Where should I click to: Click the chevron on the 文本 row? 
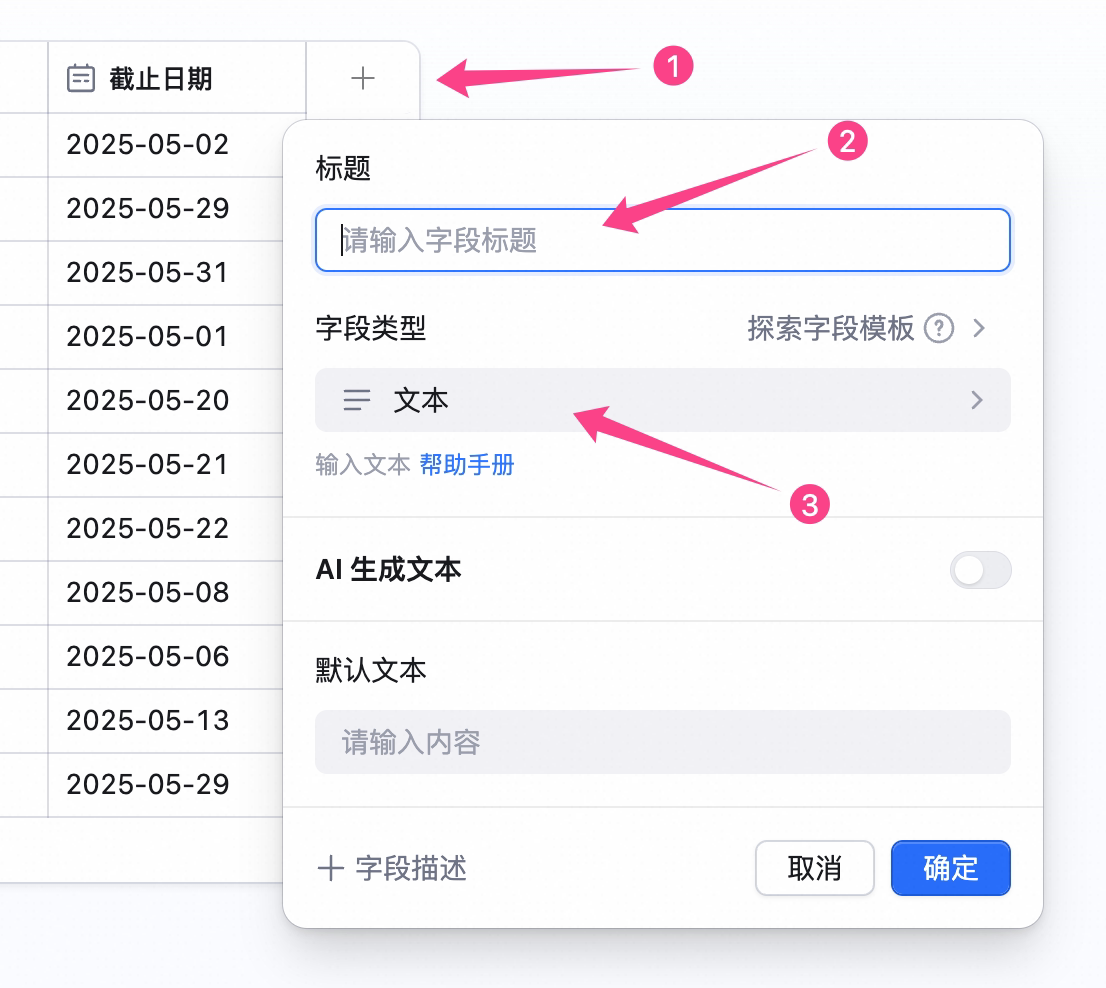pos(977,401)
